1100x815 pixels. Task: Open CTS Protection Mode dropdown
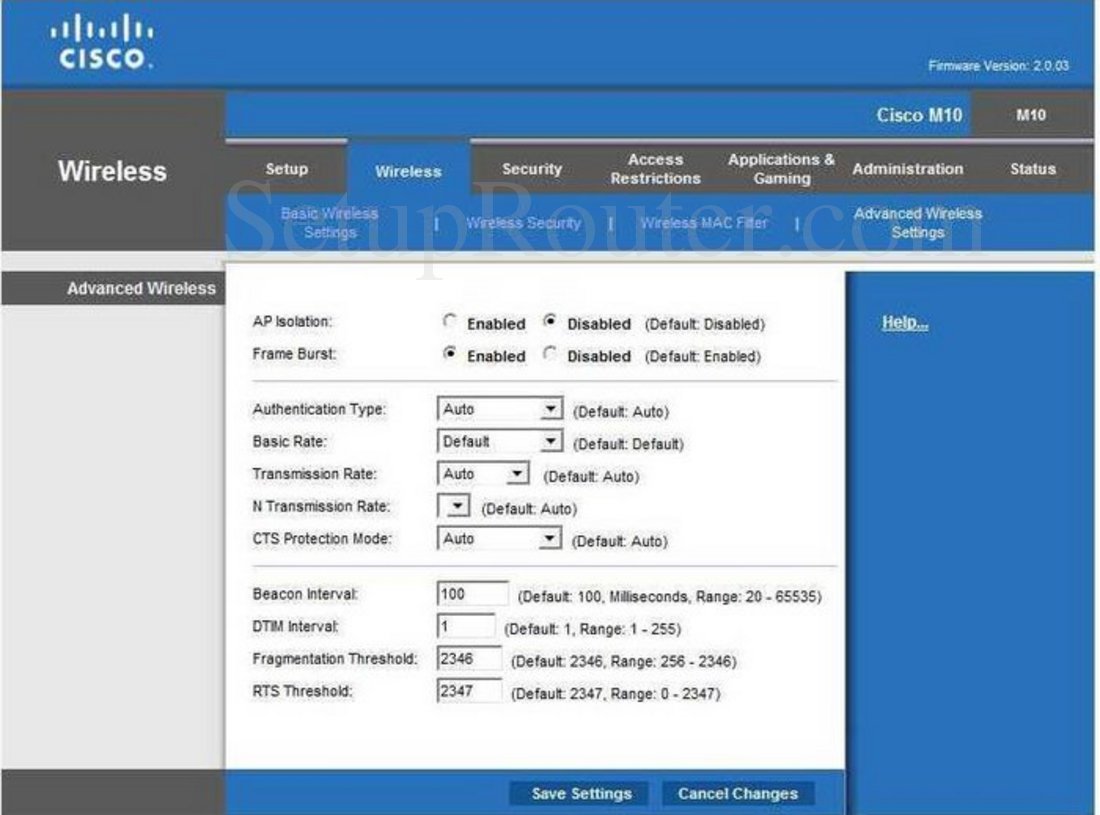[499, 539]
